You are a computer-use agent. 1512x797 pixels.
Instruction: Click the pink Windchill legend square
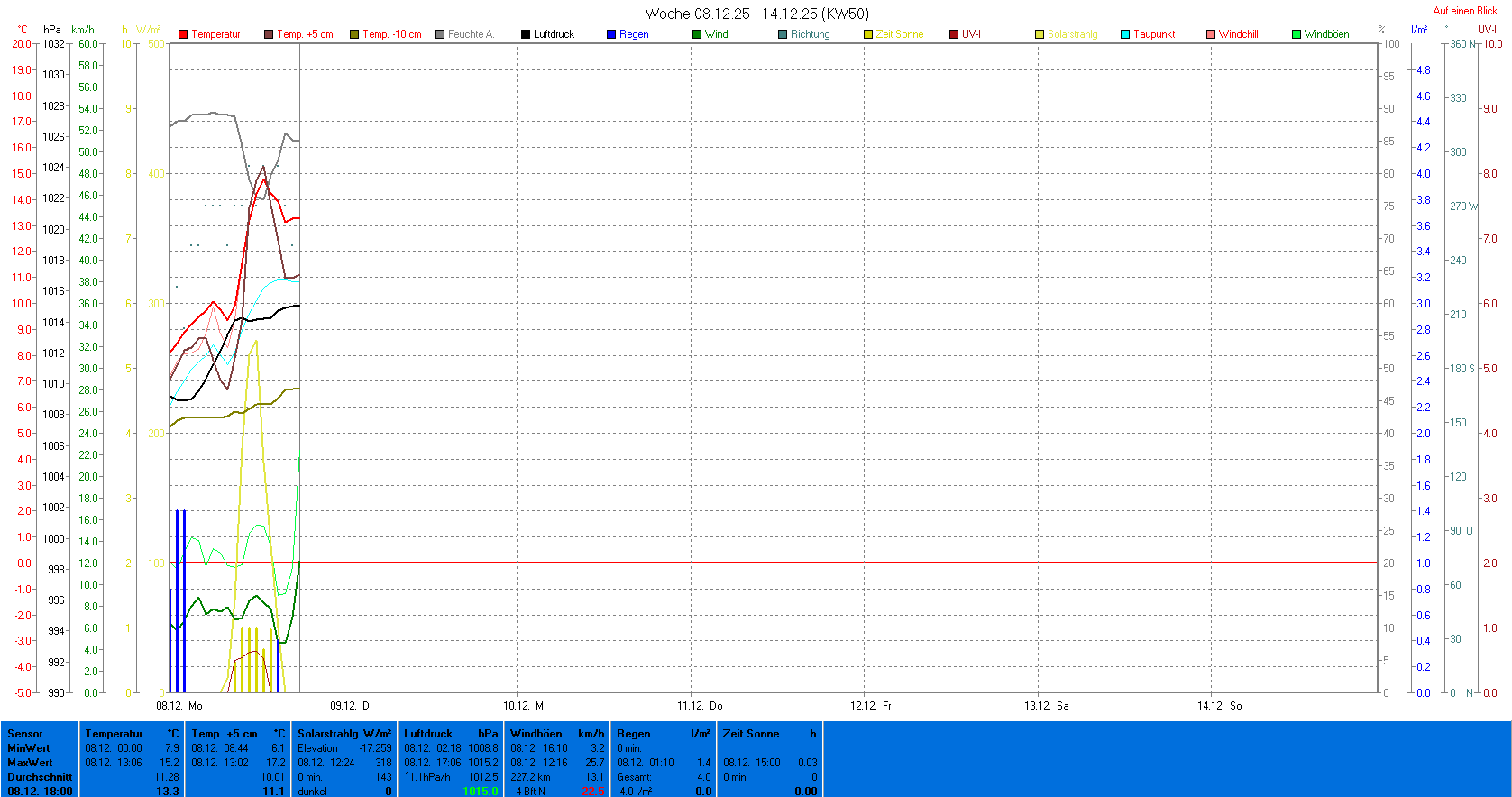point(1211,34)
